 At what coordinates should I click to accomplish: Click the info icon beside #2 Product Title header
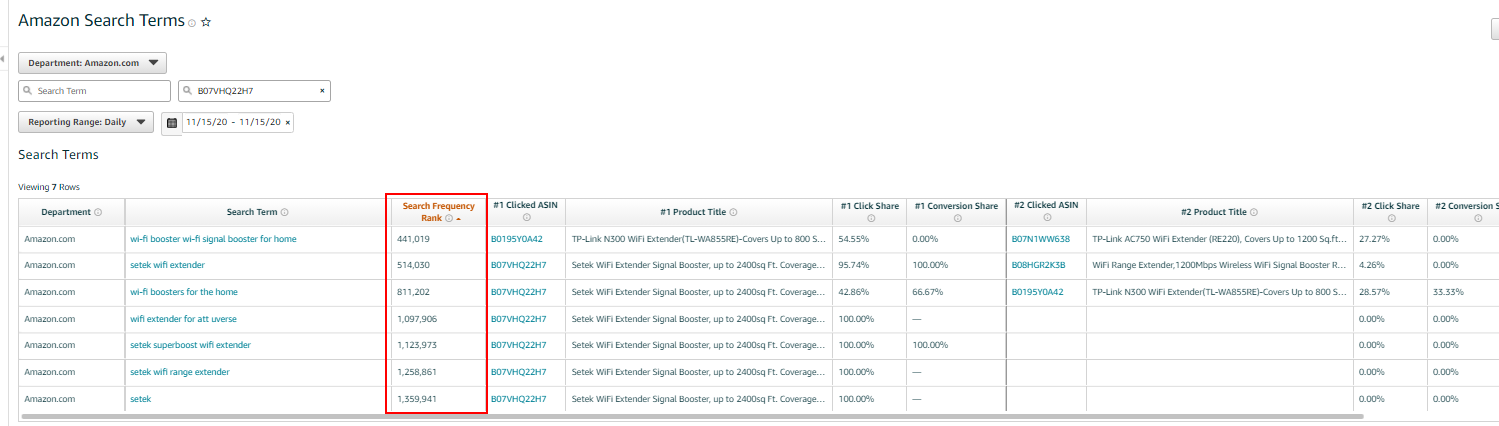click(x=1254, y=212)
